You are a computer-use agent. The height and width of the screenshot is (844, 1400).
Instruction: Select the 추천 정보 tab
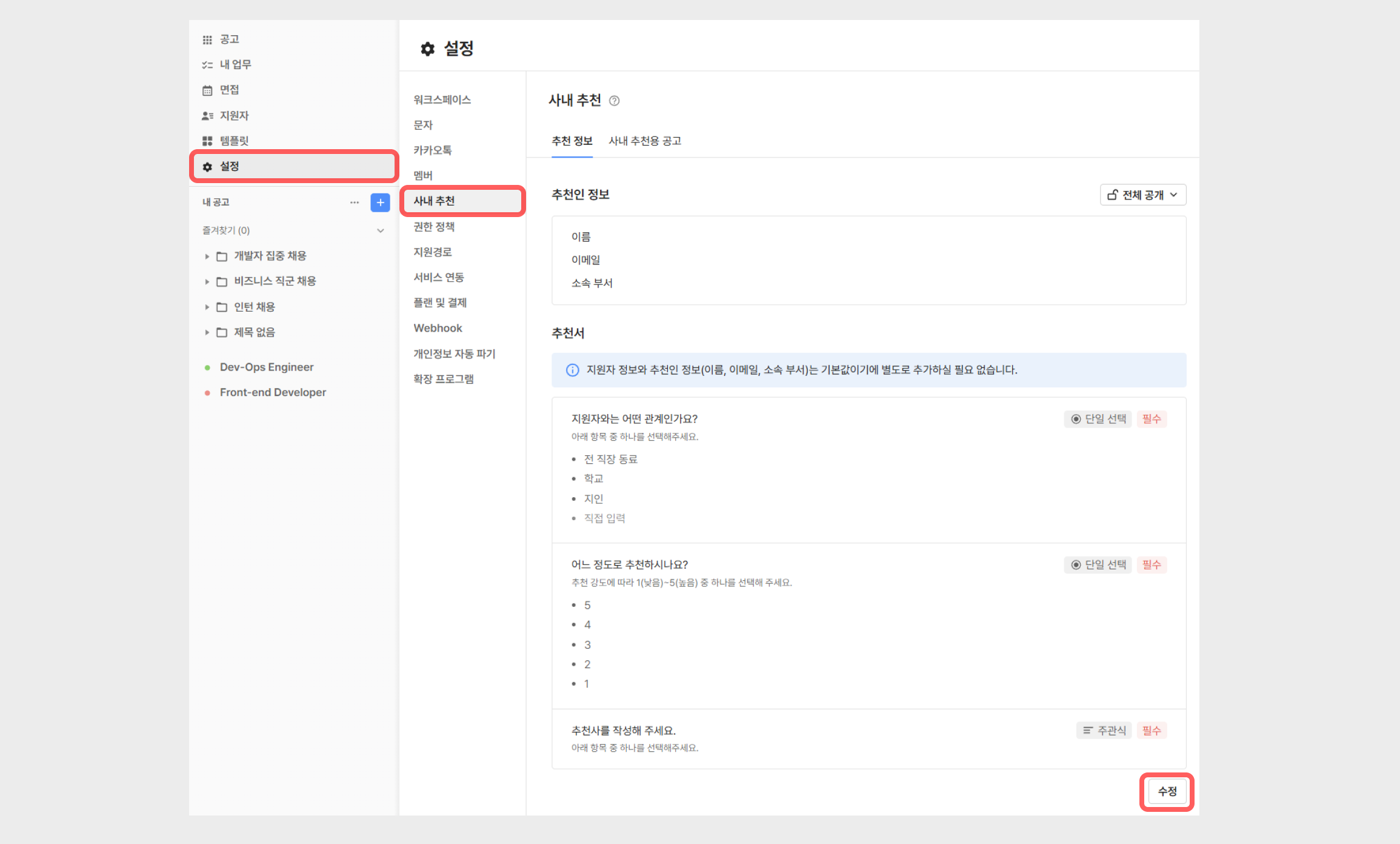572,141
